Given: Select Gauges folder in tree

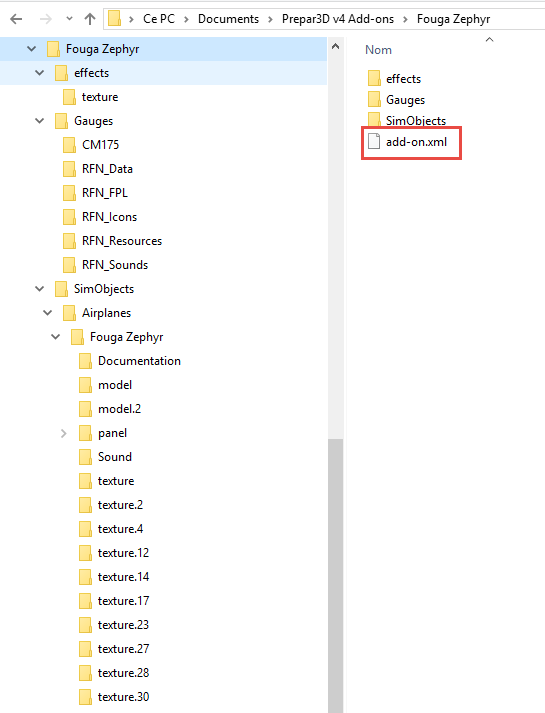Looking at the screenshot, I should point(93,121).
